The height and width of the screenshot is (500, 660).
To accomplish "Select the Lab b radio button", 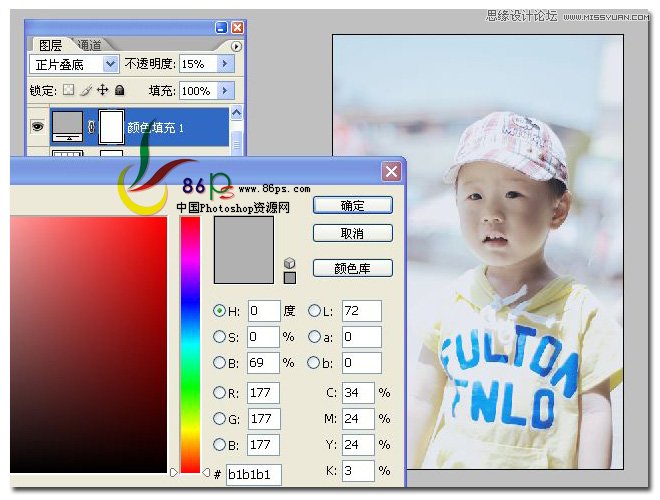I will click(x=314, y=362).
